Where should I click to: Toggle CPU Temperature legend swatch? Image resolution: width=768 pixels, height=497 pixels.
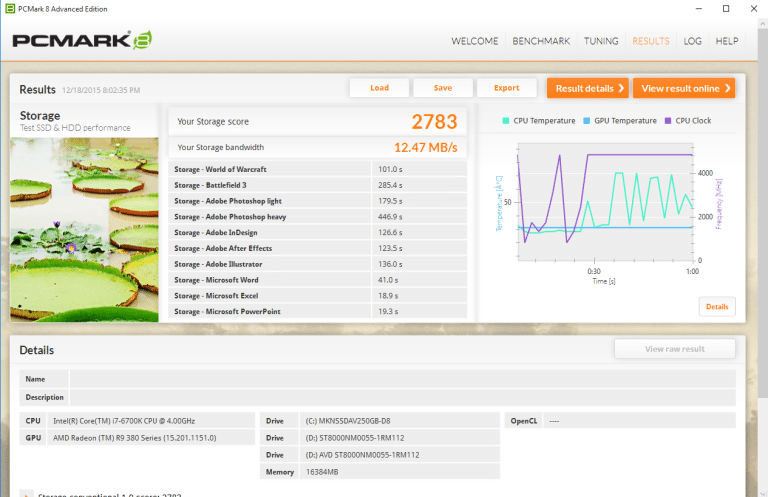pos(506,121)
